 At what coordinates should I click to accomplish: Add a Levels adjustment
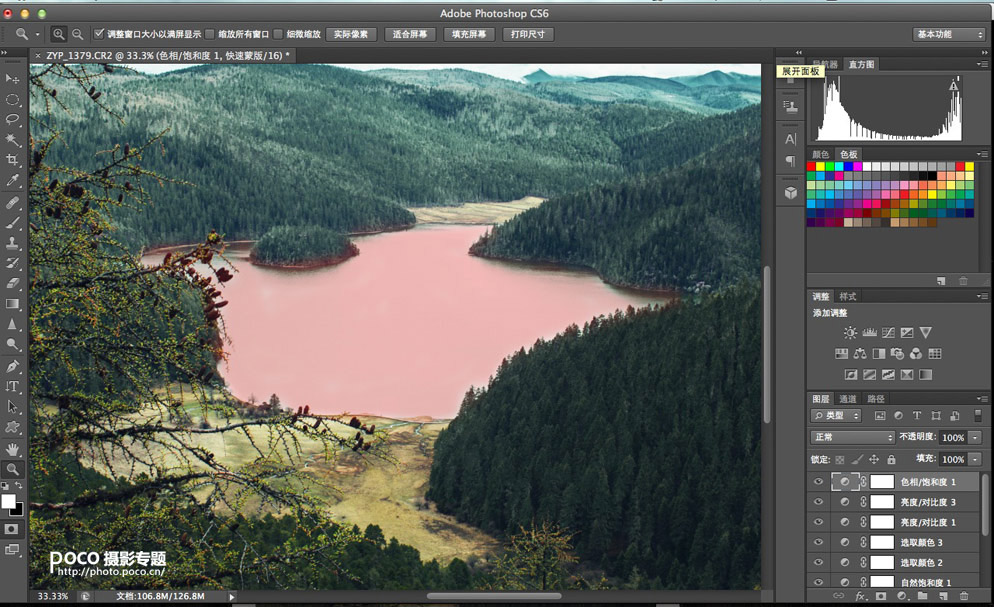(x=870, y=333)
